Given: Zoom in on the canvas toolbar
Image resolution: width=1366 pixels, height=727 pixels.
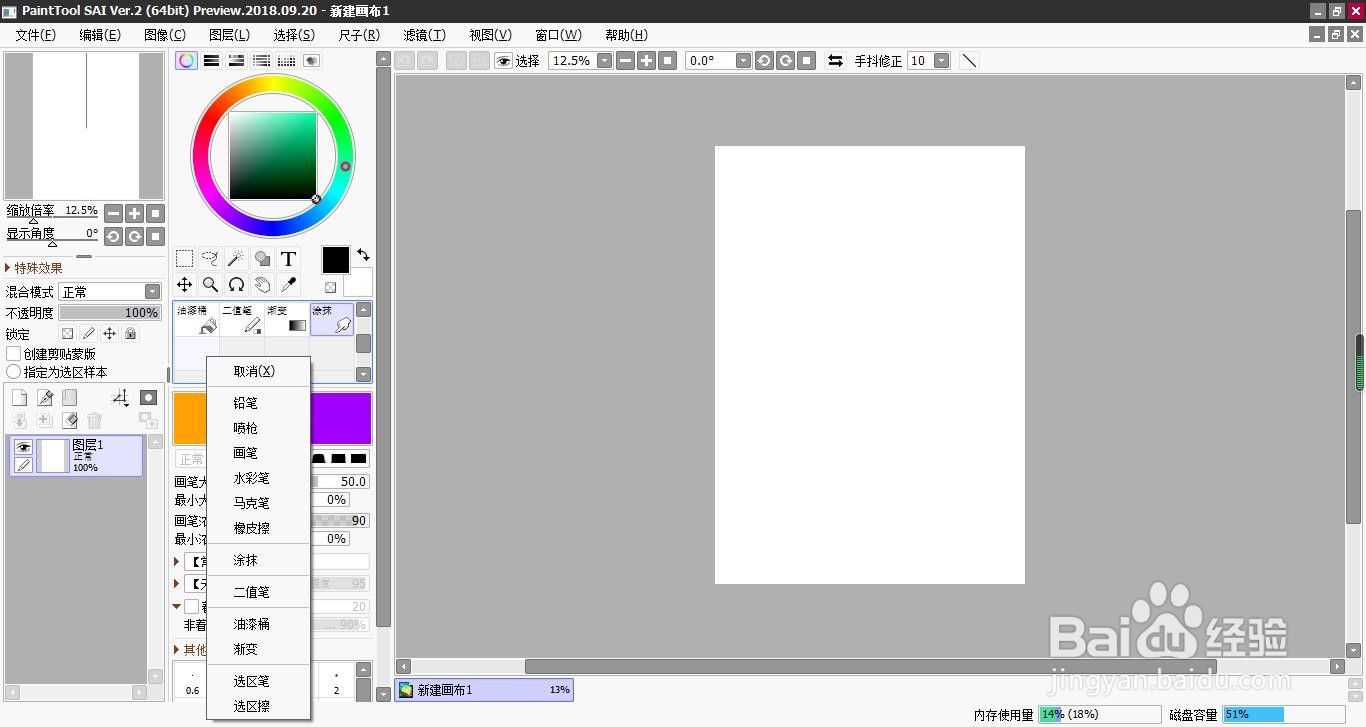Looking at the screenshot, I should coord(646,61).
